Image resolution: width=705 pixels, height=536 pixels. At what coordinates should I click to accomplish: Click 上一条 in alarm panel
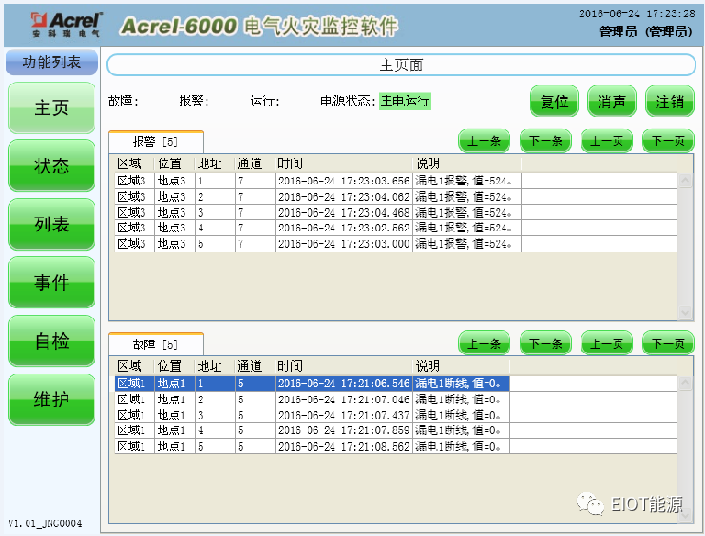(484, 141)
